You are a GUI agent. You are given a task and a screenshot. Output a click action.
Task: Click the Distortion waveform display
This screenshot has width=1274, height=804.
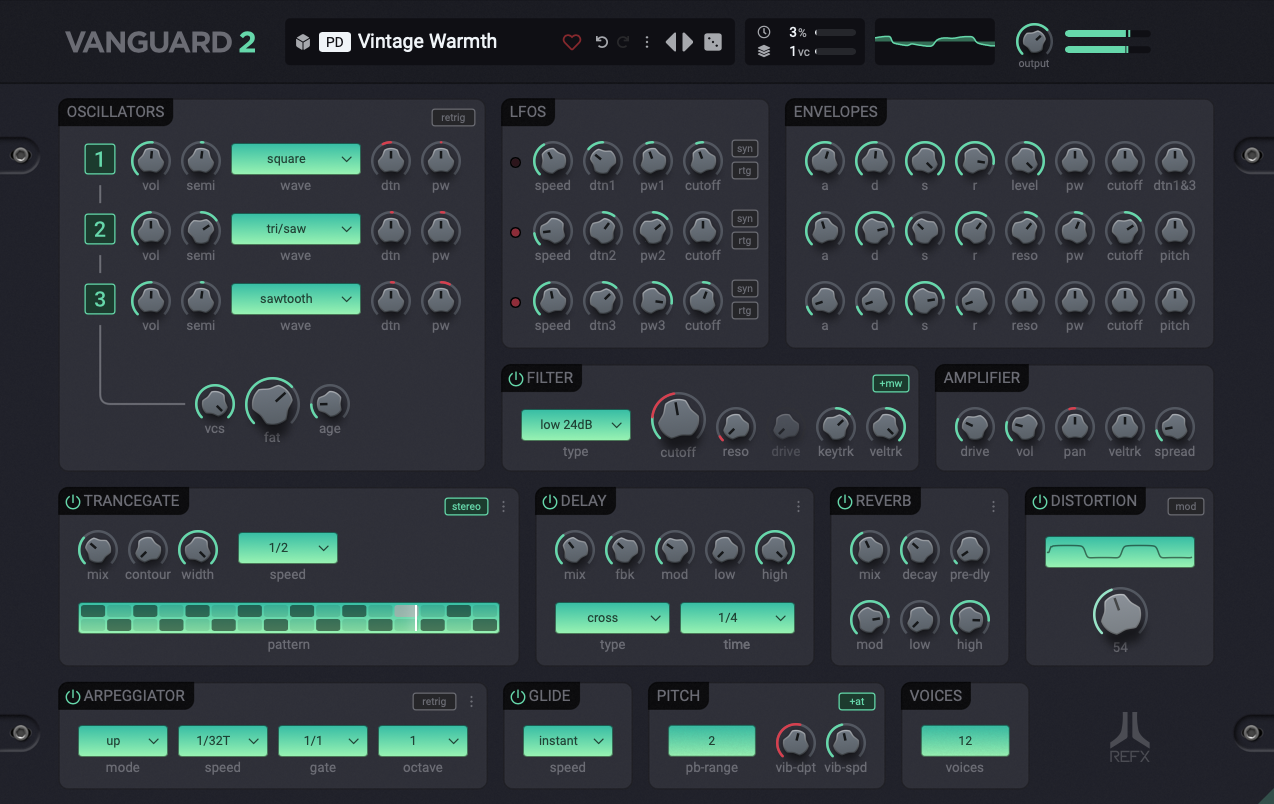point(1120,552)
